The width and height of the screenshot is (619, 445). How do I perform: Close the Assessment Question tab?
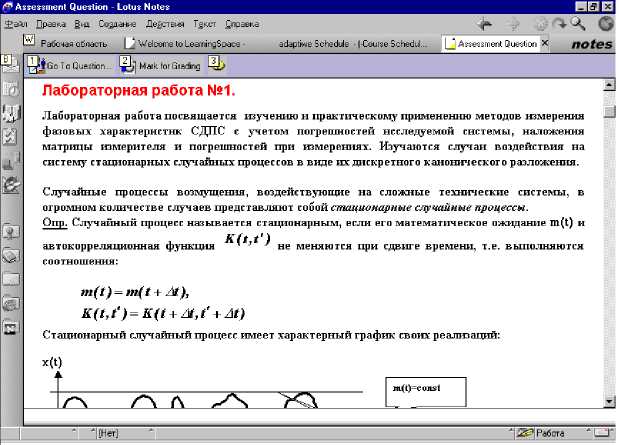coord(545,43)
